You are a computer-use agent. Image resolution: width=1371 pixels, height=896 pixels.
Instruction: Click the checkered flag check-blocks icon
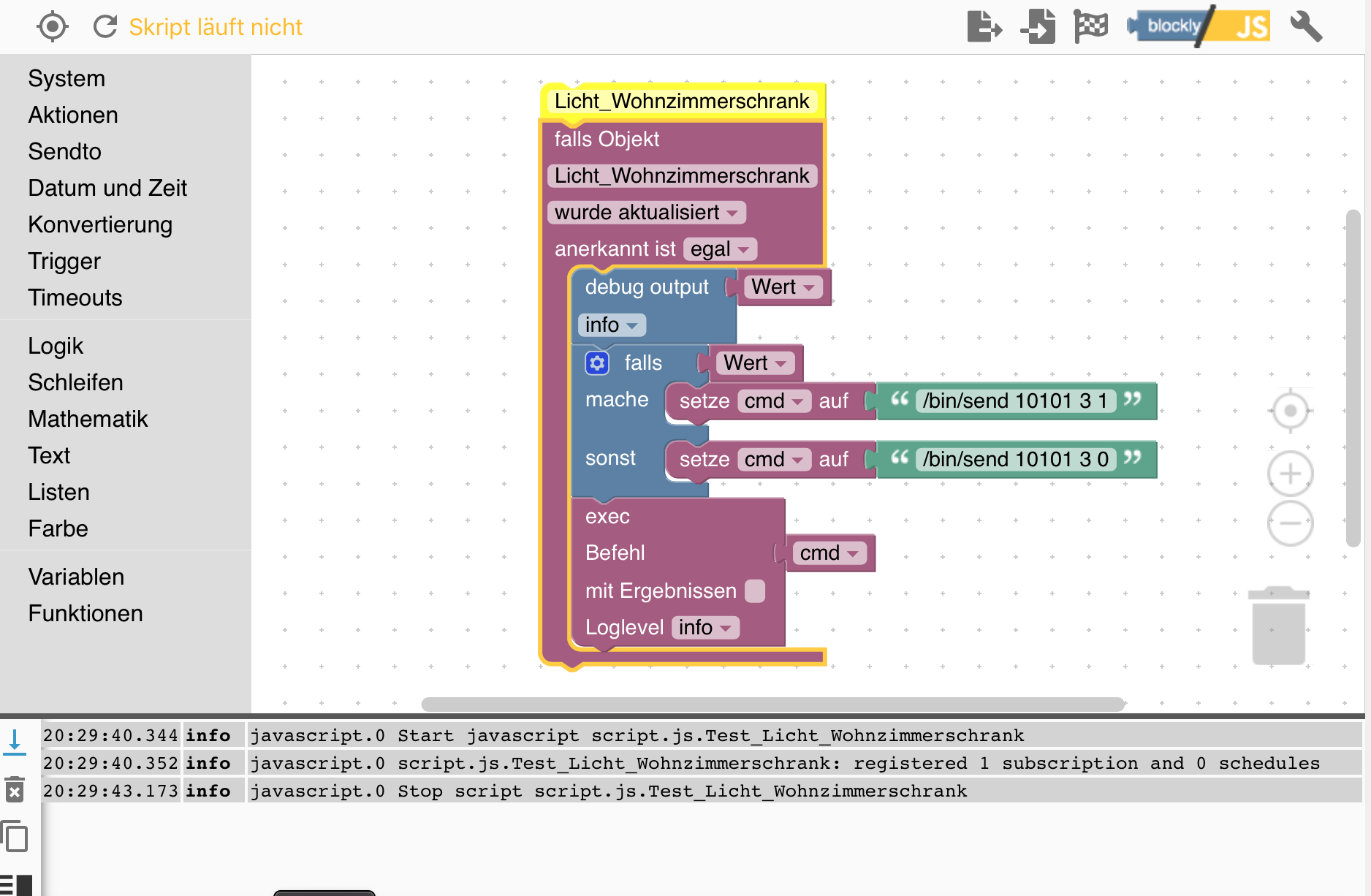click(x=1090, y=27)
